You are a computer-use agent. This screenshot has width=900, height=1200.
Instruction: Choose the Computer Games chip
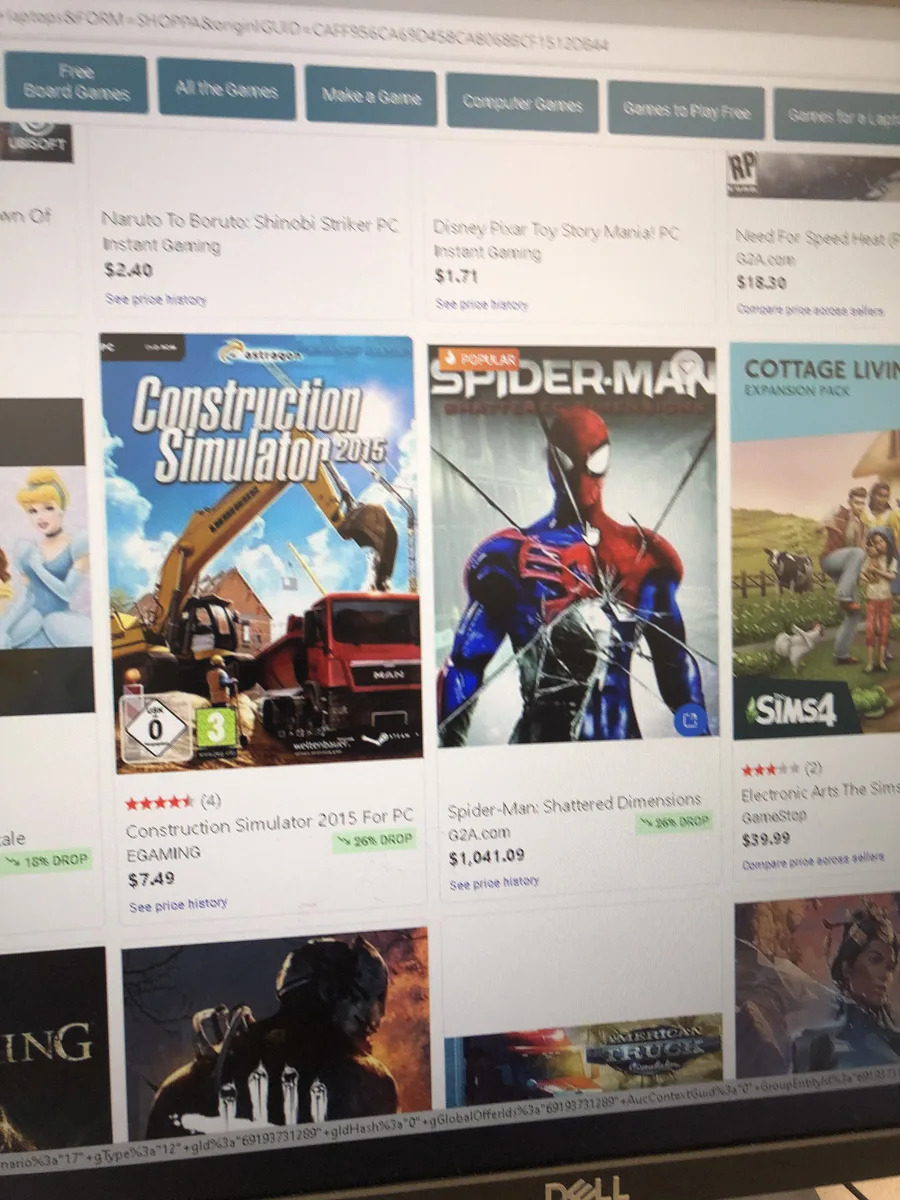coord(523,103)
